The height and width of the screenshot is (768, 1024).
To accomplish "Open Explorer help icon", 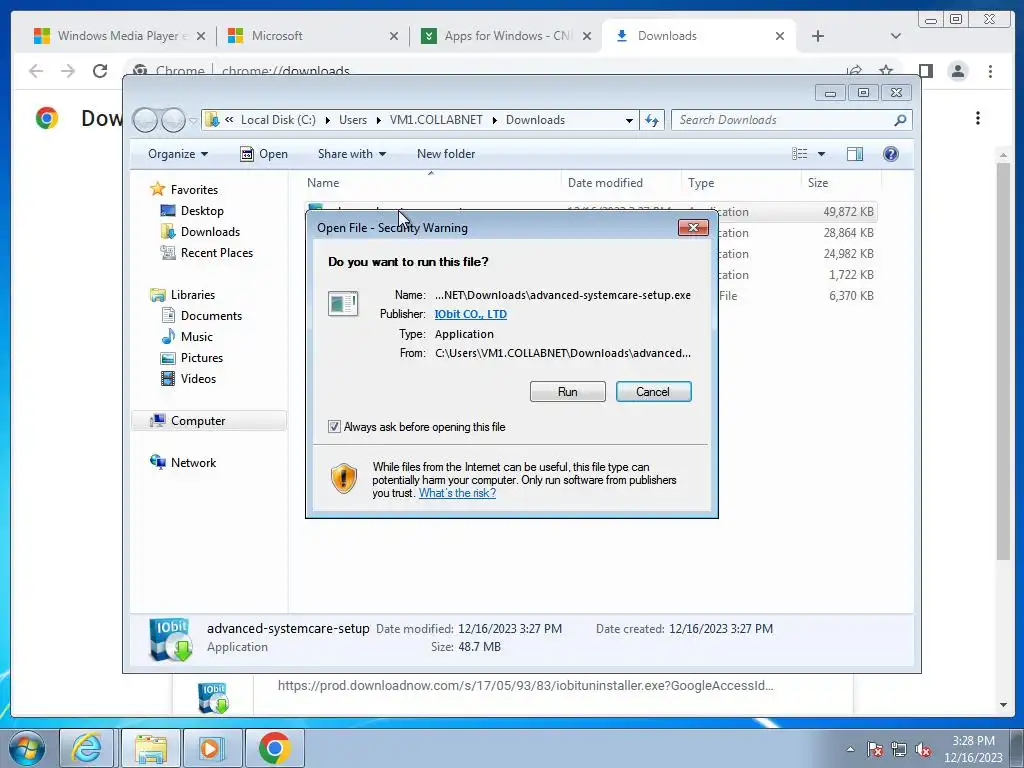I will [891, 153].
